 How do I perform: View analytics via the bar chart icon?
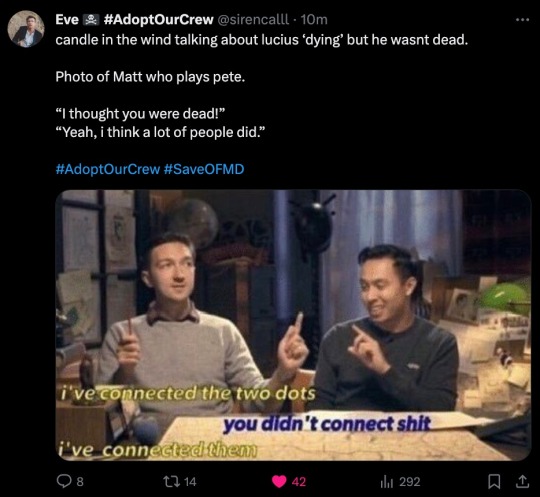click(x=387, y=482)
